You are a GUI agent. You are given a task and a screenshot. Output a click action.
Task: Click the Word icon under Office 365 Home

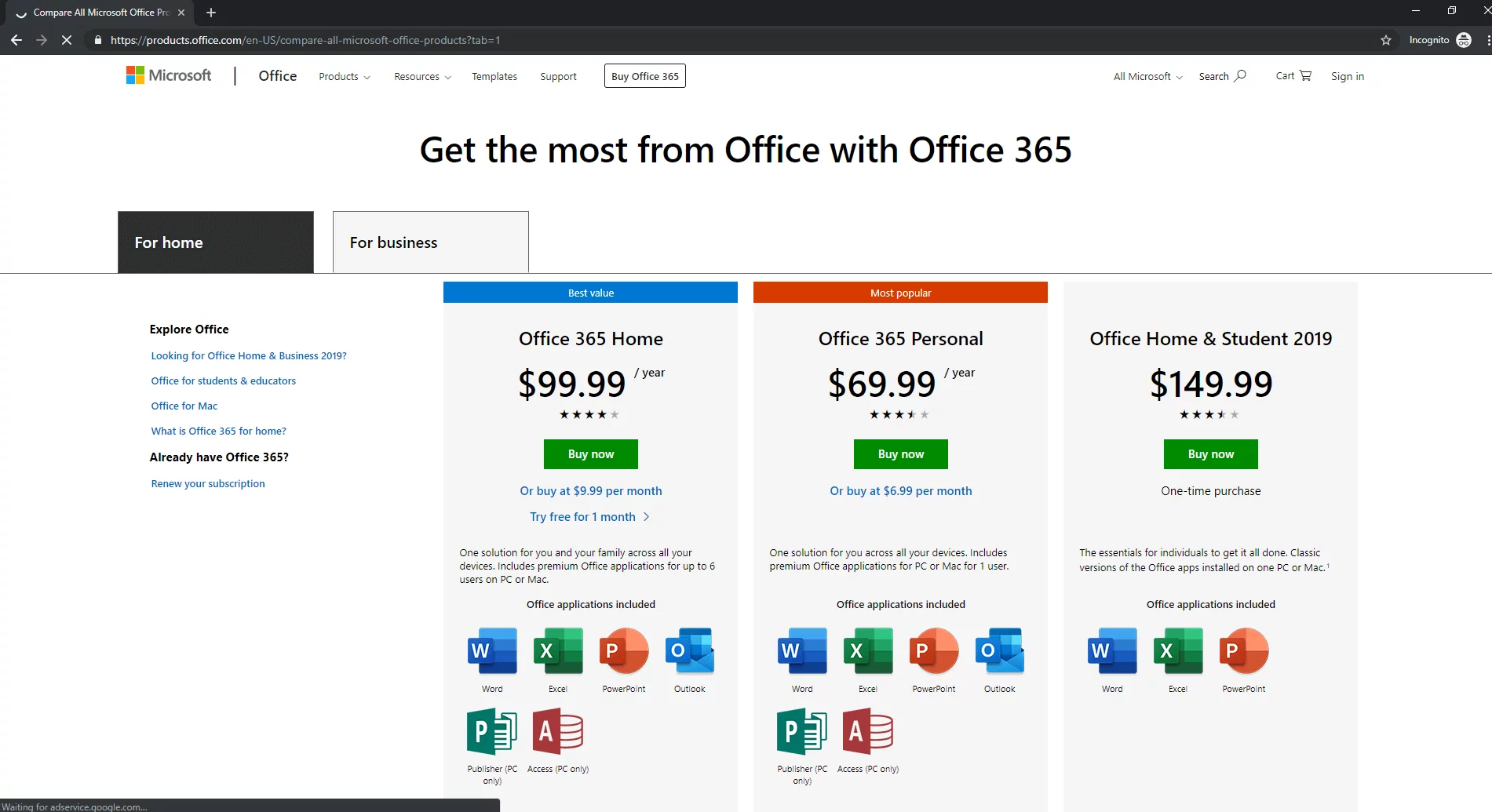click(x=492, y=651)
